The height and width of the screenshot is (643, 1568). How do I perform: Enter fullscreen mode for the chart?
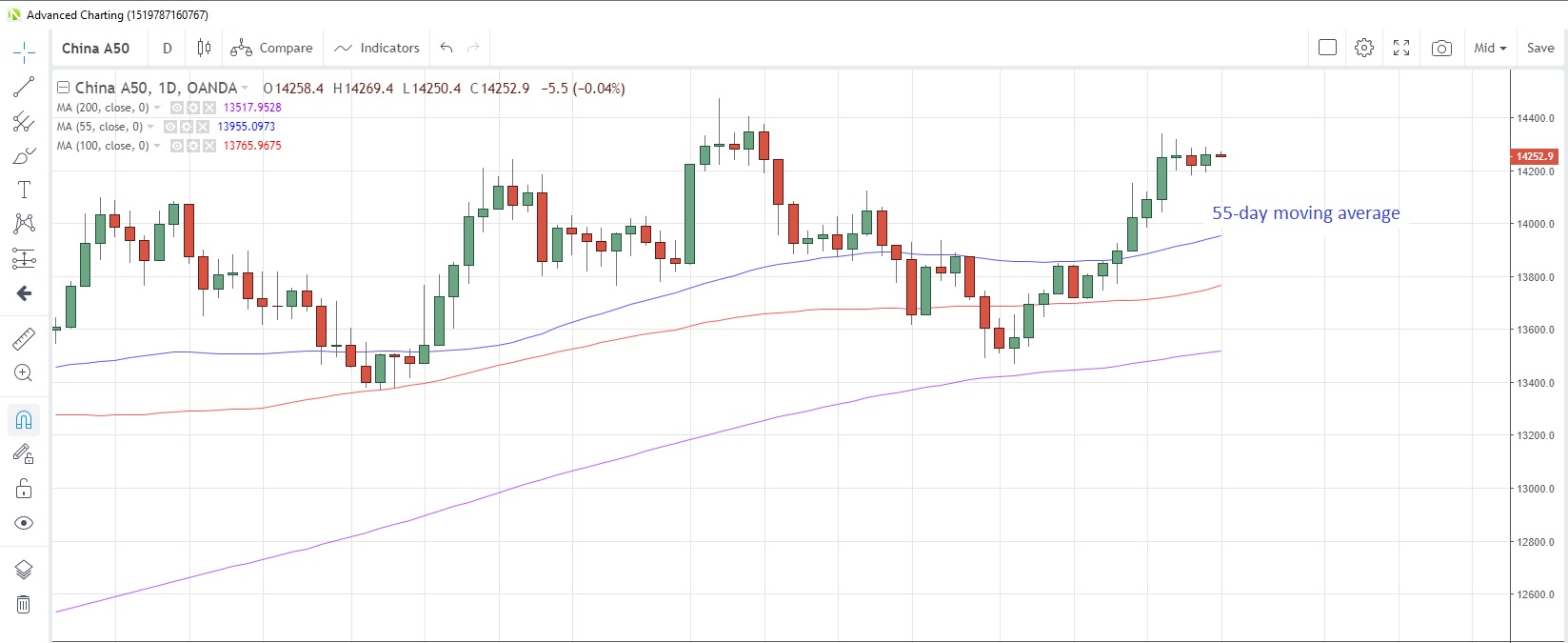pyautogui.click(x=1401, y=48)
